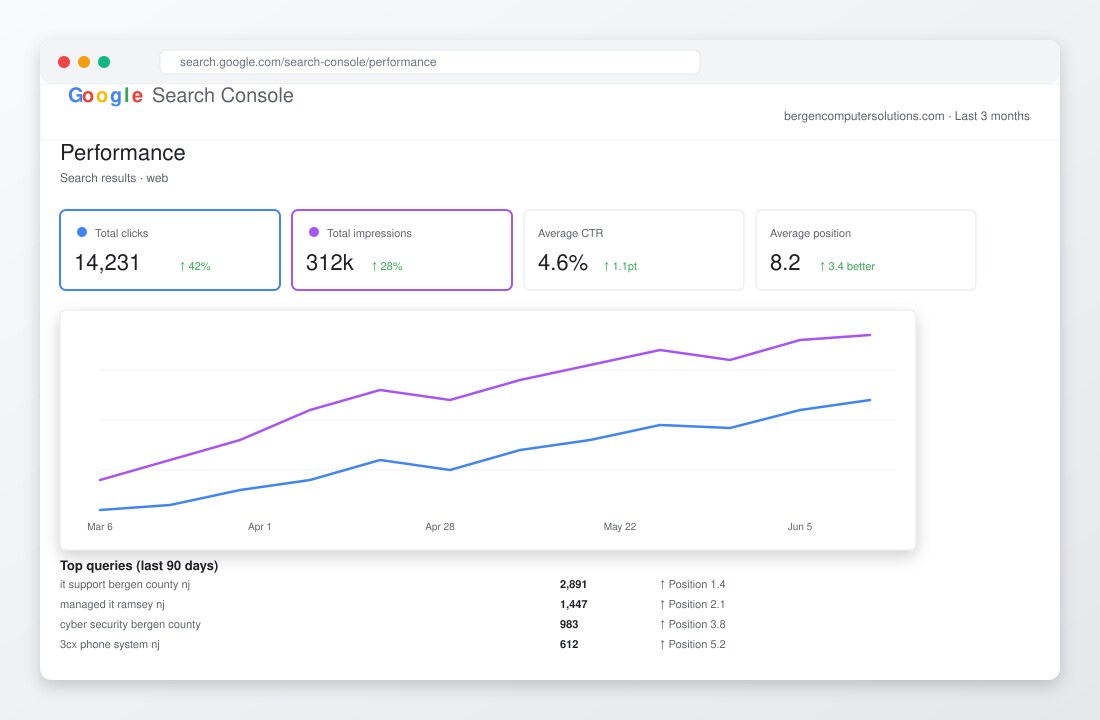Click bergencomputersolutions.com Last 3 months label
Viewport: 1100px width, 720px height.
906,116
